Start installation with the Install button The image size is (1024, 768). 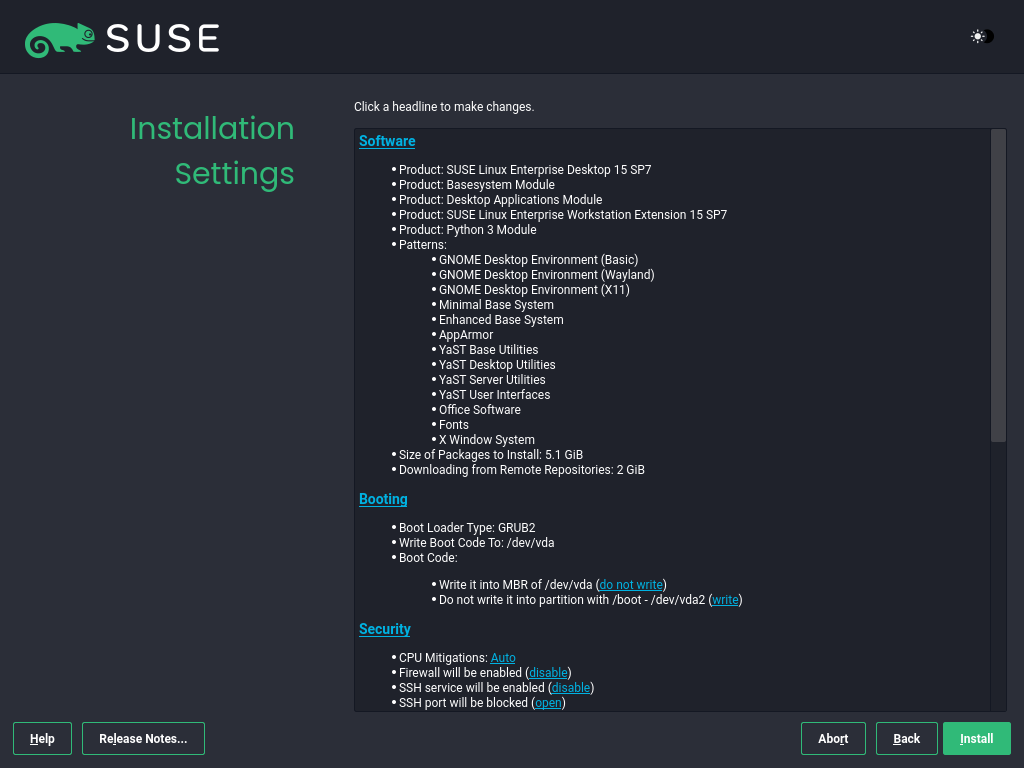pyautogui.click(x=976, y=738)
